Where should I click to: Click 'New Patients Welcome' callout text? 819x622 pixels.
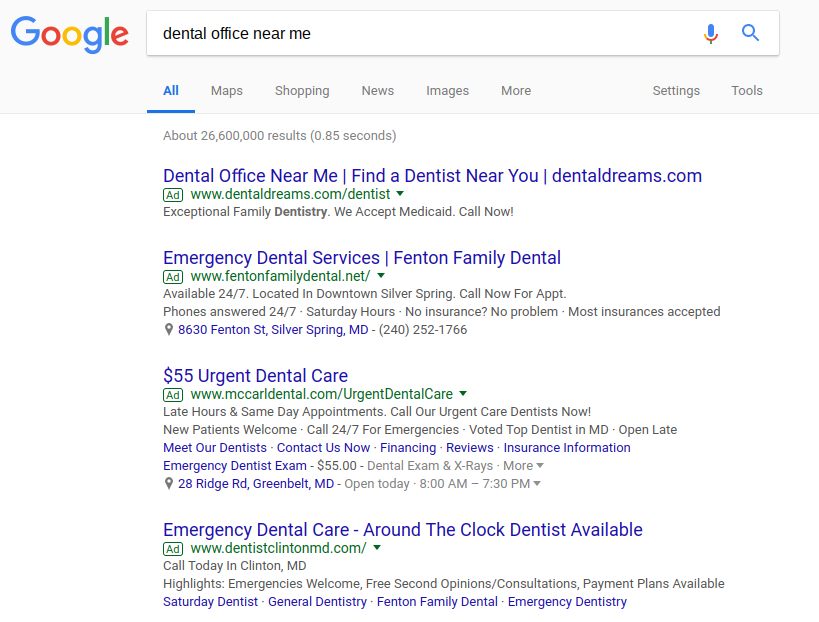click(x=230, y=430)
